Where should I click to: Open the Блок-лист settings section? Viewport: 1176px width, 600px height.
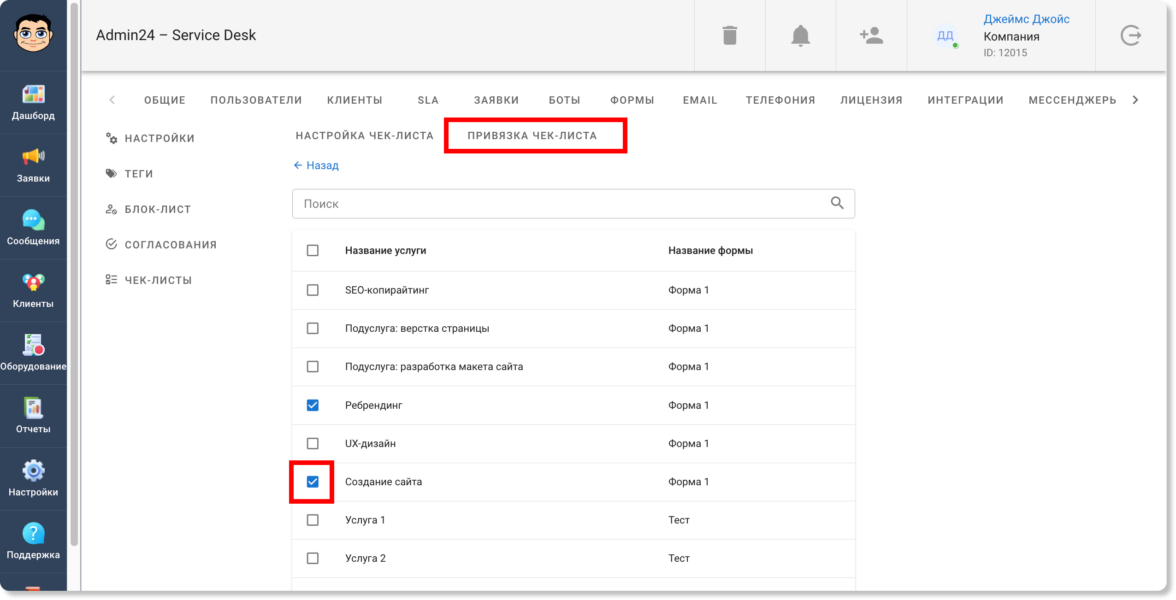tap(157, 210)
